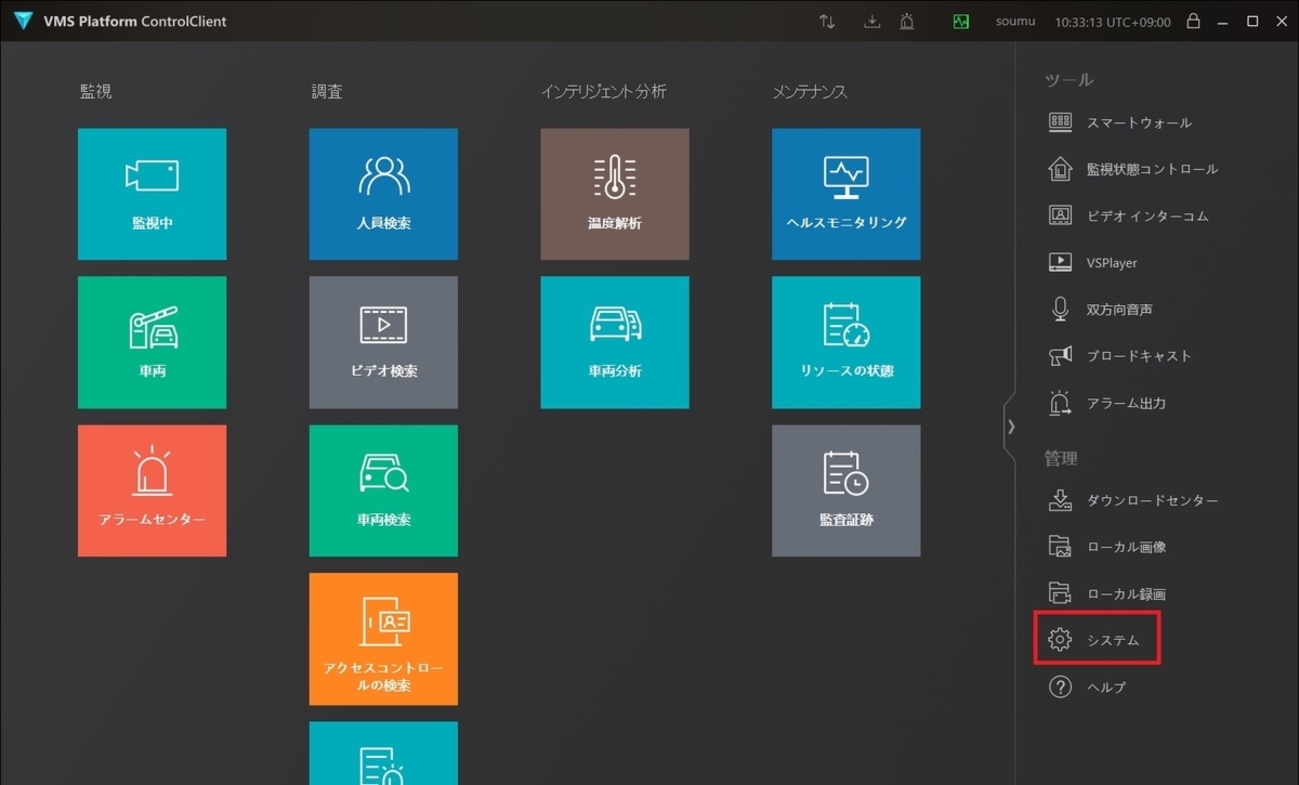1299x785 pixels.
Task: Open the 温度解析 tile
Action: point(615,194)
